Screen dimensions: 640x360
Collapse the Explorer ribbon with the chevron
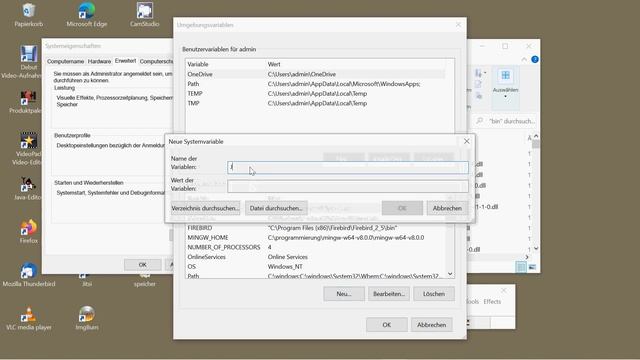524,60
